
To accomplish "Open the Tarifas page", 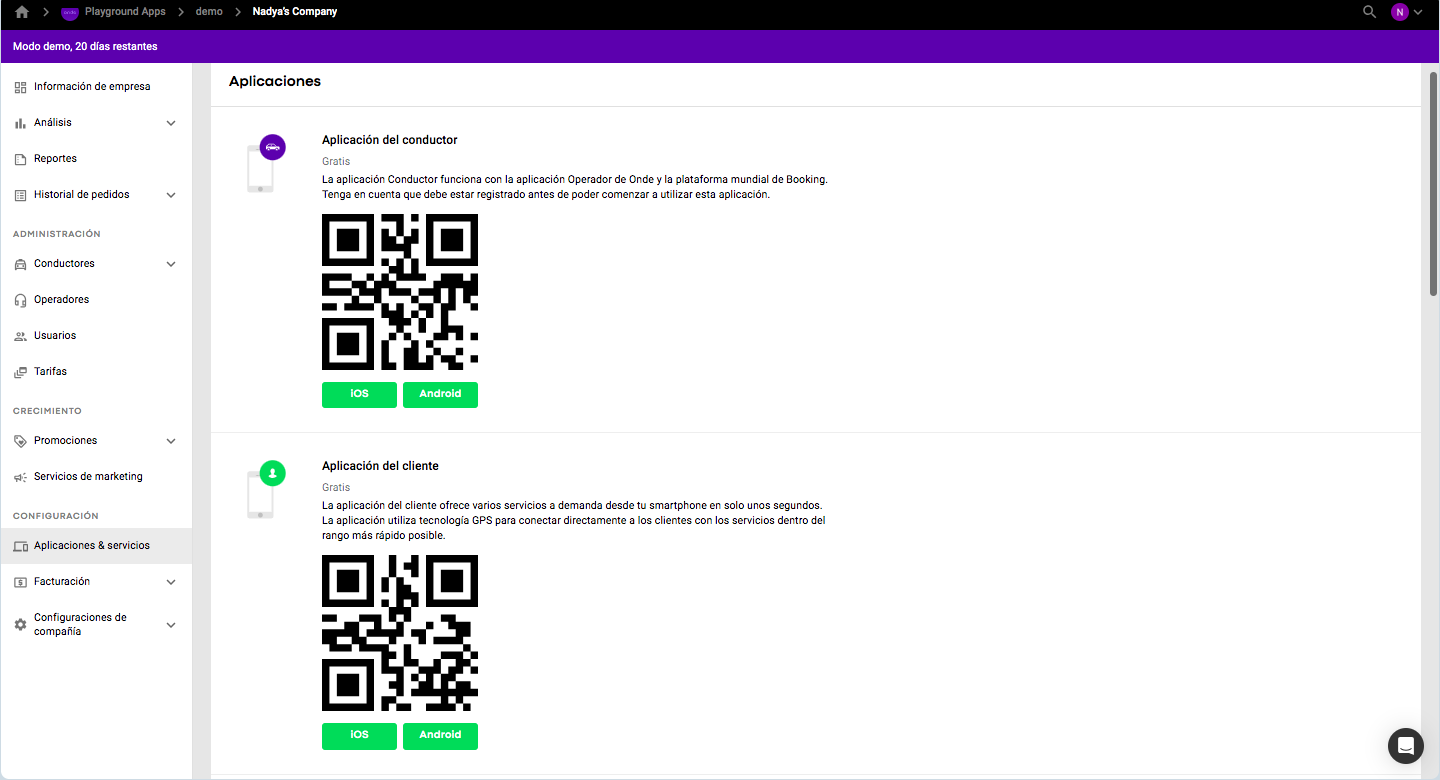I will coord(96,372).
